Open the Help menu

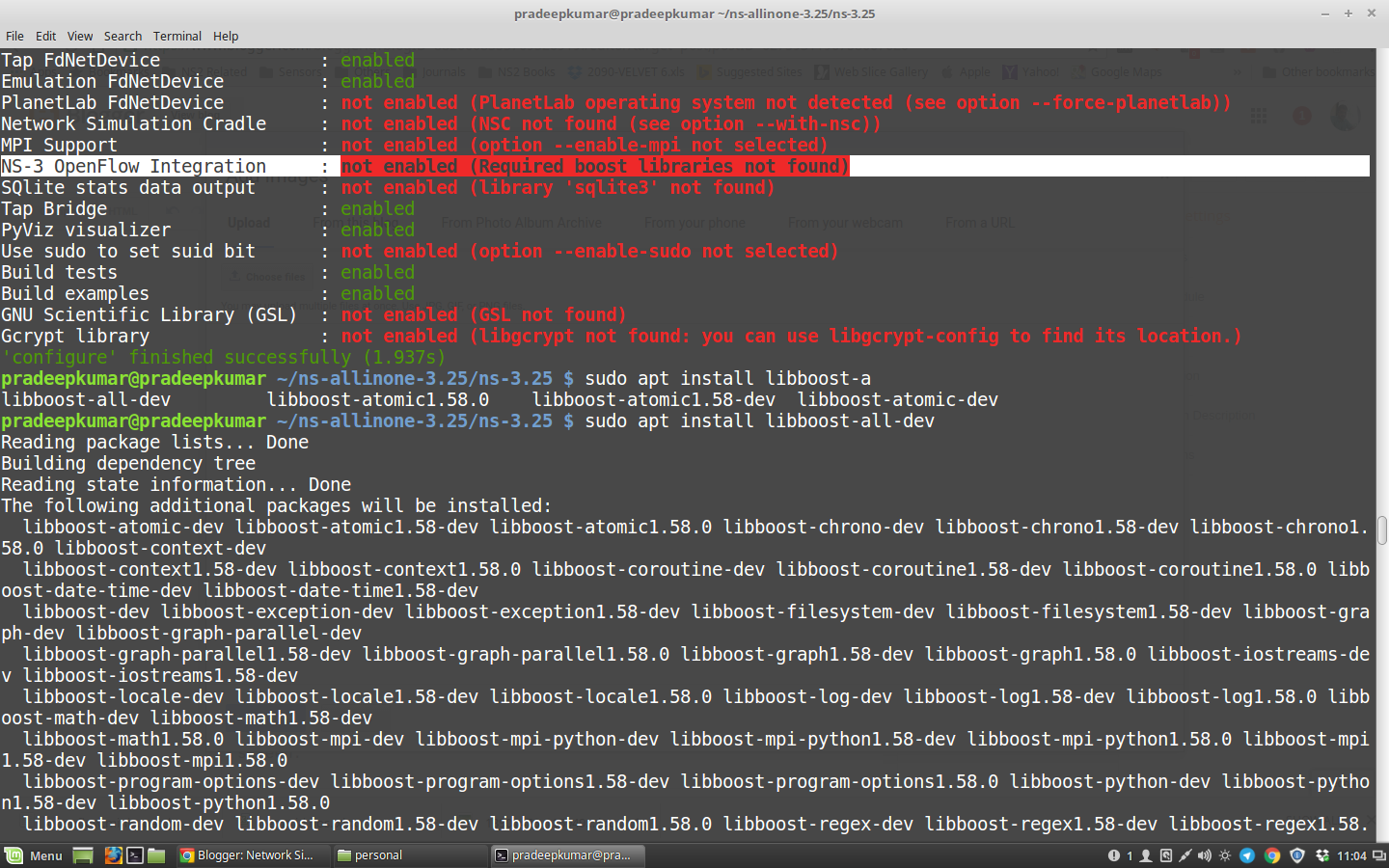(x=225, y=36)
